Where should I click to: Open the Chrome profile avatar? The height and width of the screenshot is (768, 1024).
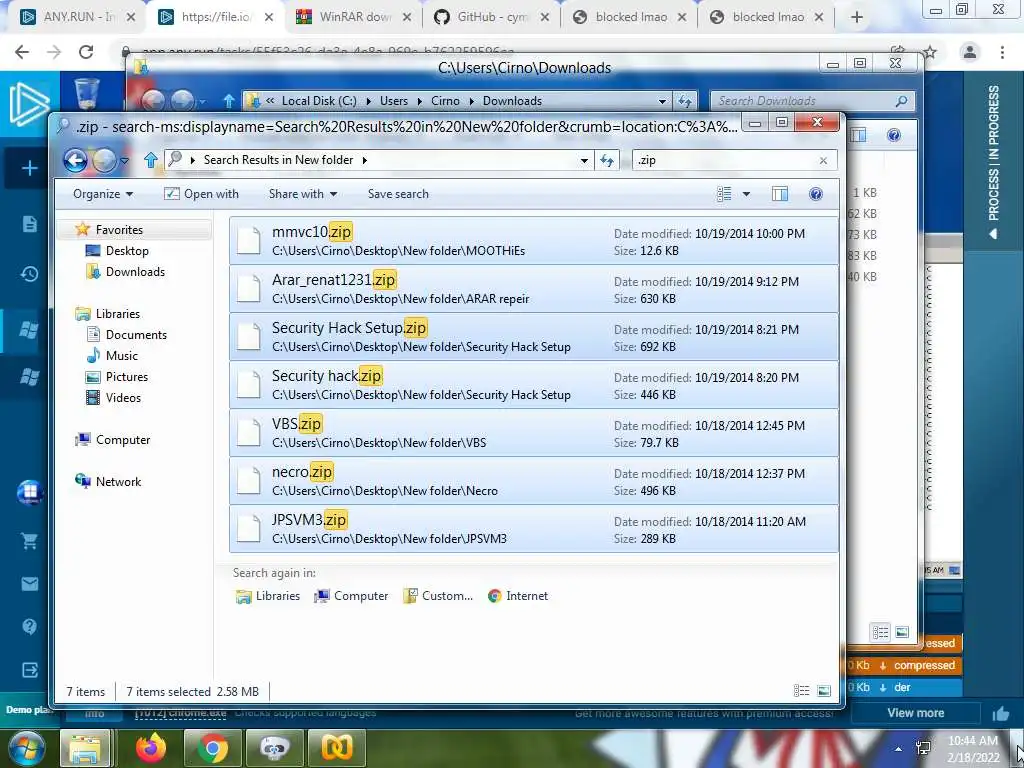970,52
